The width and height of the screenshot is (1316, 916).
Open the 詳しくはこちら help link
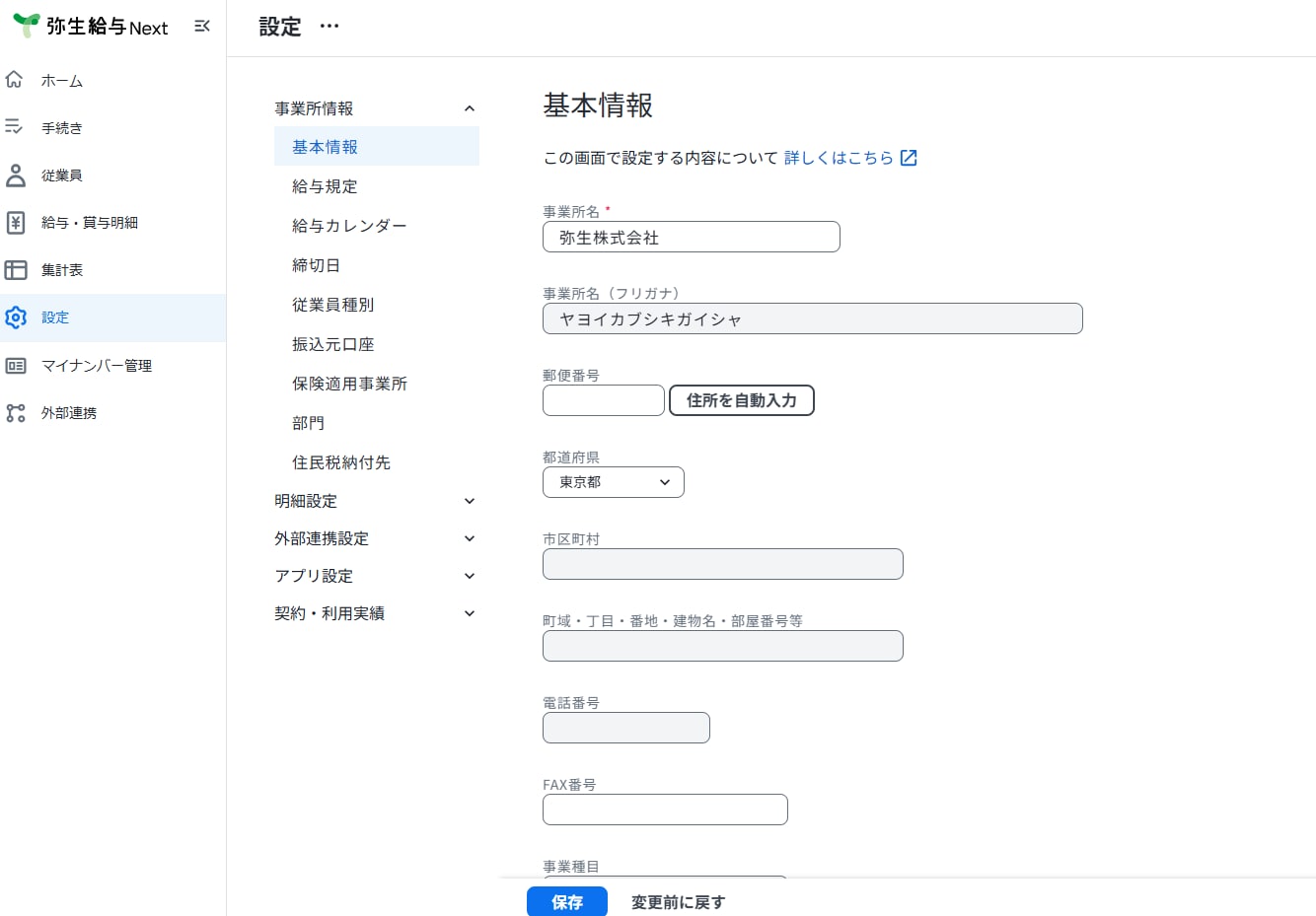839,158
